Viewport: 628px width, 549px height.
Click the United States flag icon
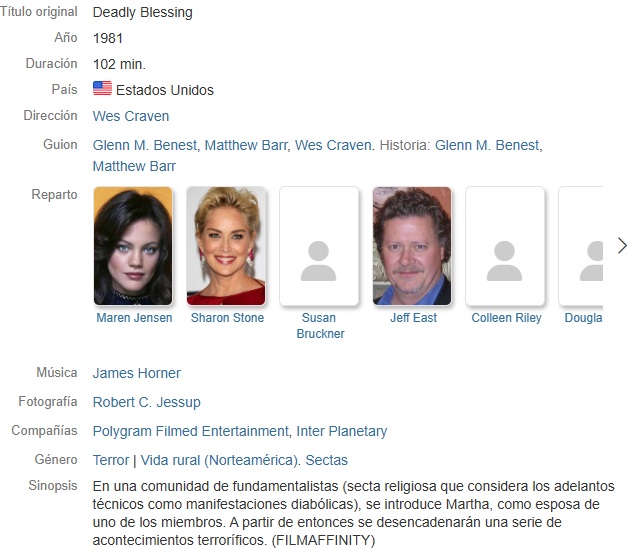pyautogui.click(x=103, y=88)
